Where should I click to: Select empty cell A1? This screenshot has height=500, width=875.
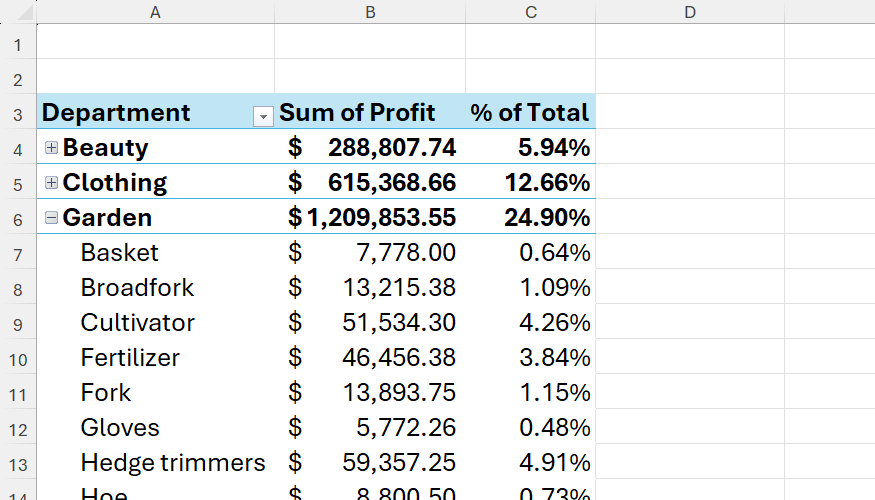[x=156, y=41]
